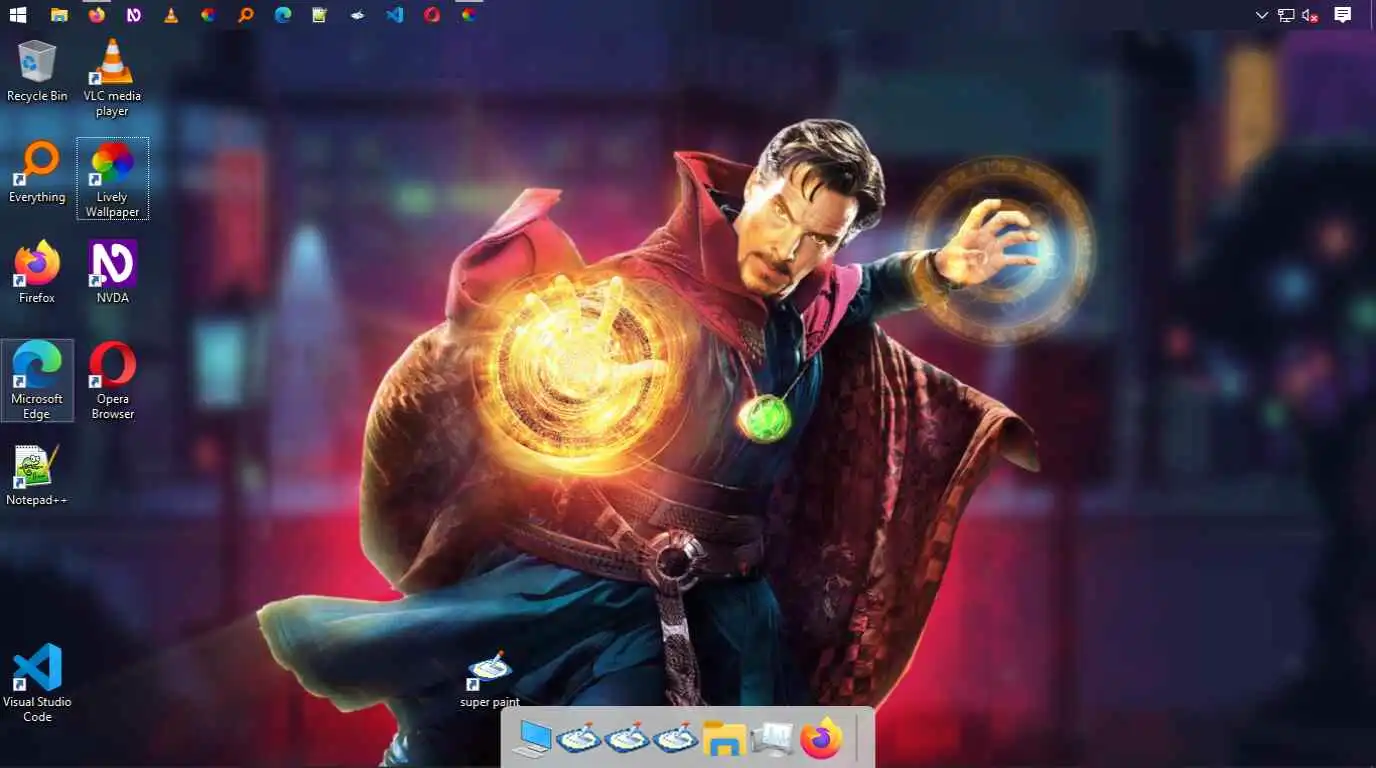The height and width of the screenshot is (768, 1376).
Task: Click the Opera icon on the top taskbar
Action: coord(432,15)
